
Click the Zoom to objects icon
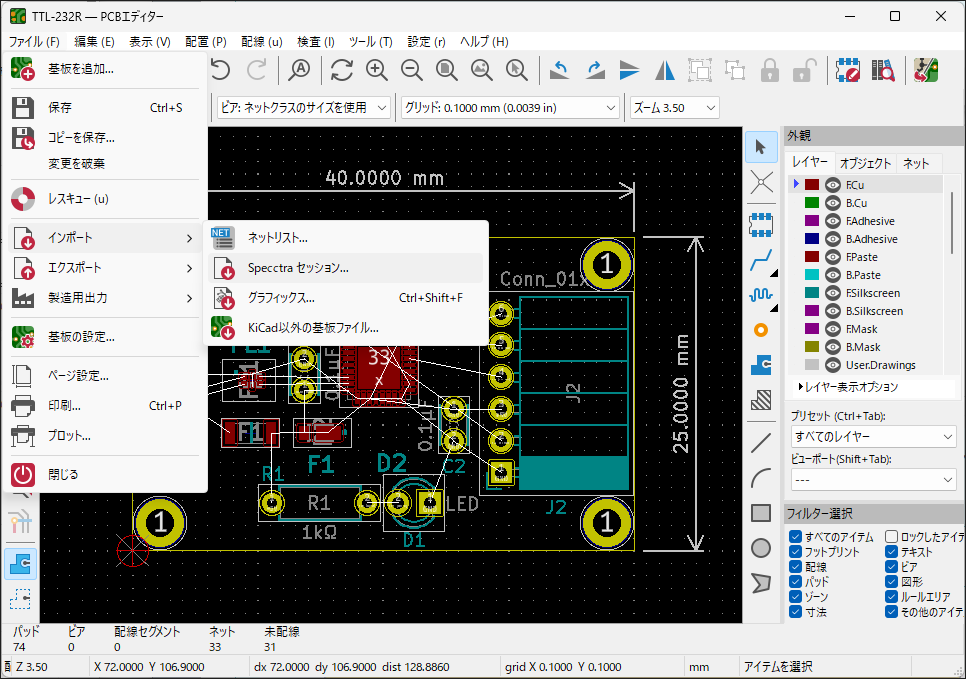[x=482, y=70]
